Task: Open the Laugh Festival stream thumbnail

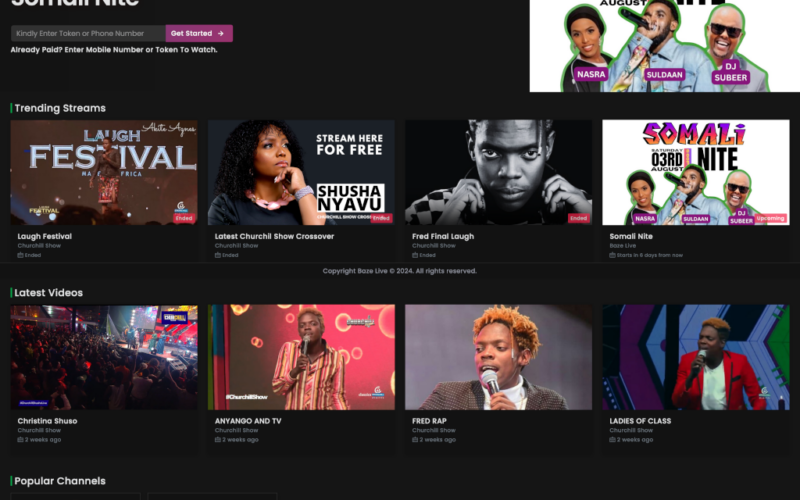Action: (104, 172)
